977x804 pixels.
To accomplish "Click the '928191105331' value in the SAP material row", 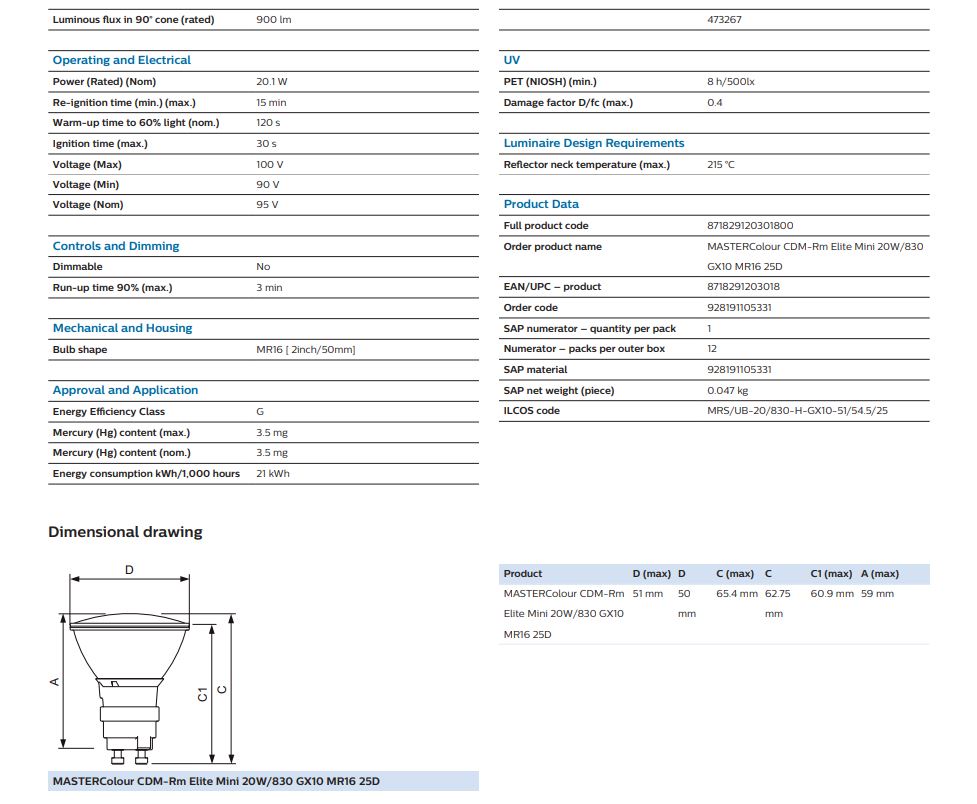I will [x=739, y=370].
